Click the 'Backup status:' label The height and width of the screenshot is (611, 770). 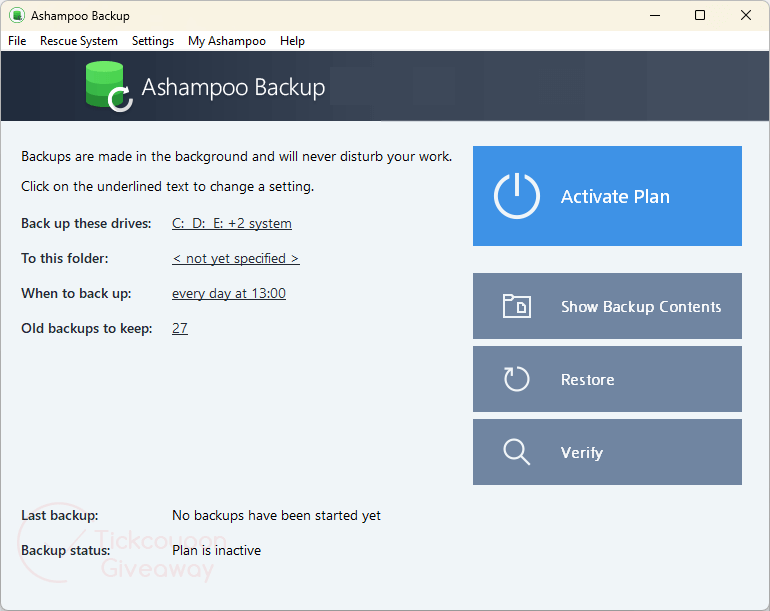tap(65, 550)
